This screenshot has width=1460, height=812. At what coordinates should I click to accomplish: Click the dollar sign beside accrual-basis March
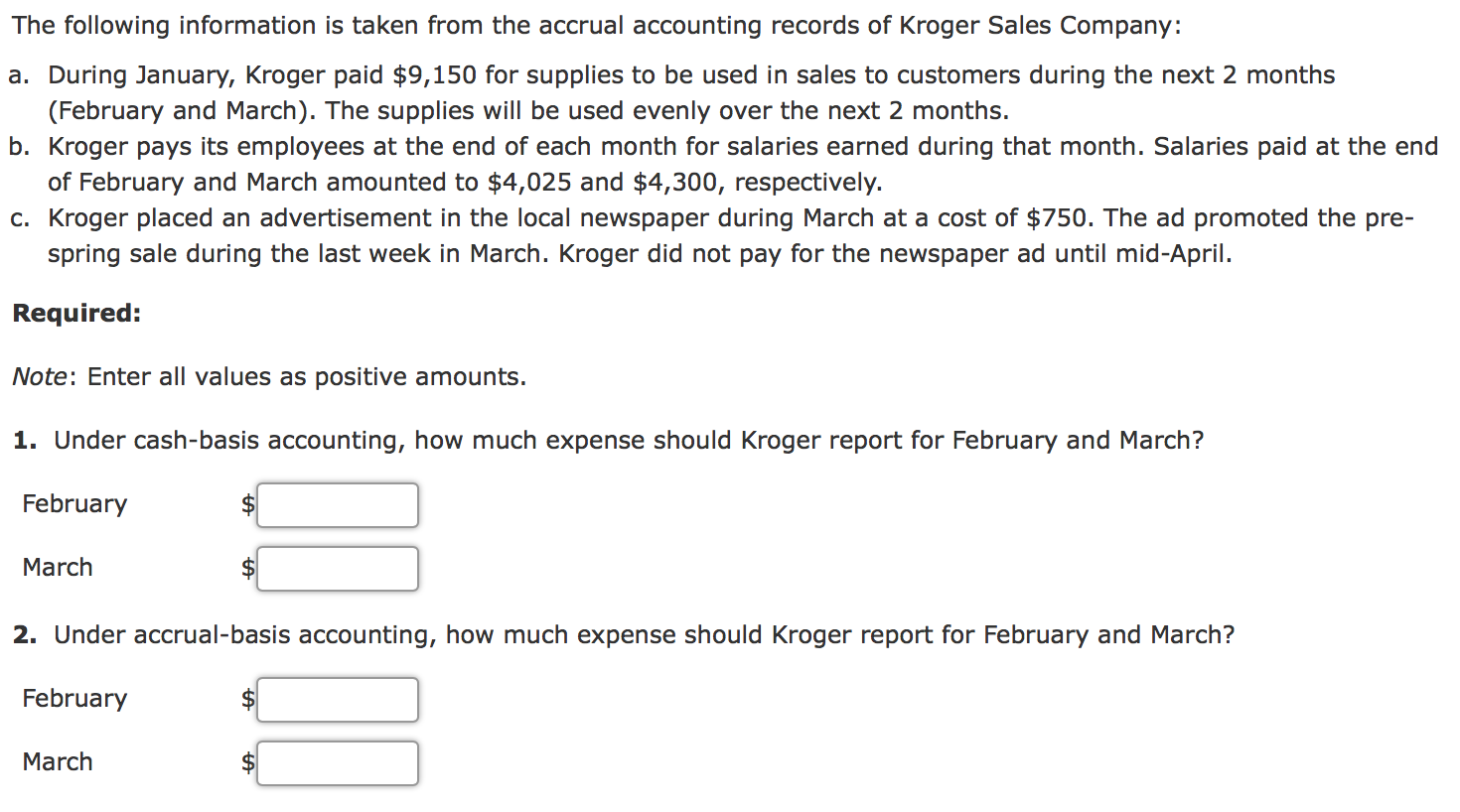click(x=248, y=763)
